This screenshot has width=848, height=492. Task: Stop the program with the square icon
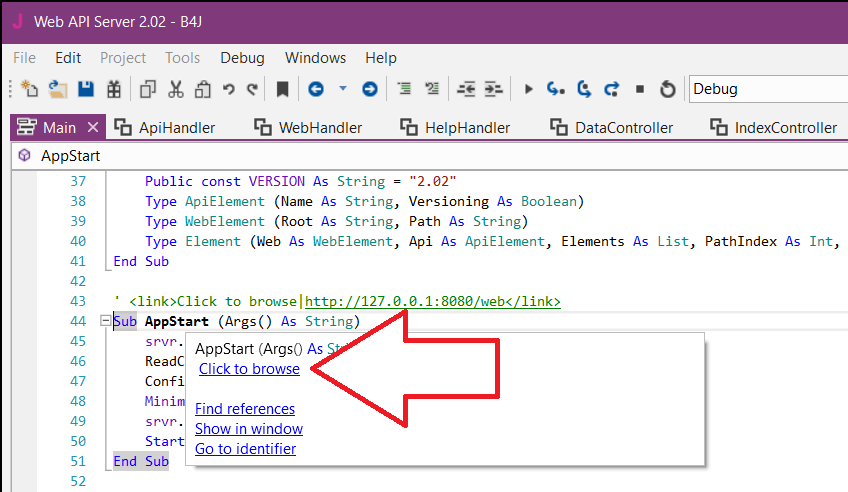(640, 89)
